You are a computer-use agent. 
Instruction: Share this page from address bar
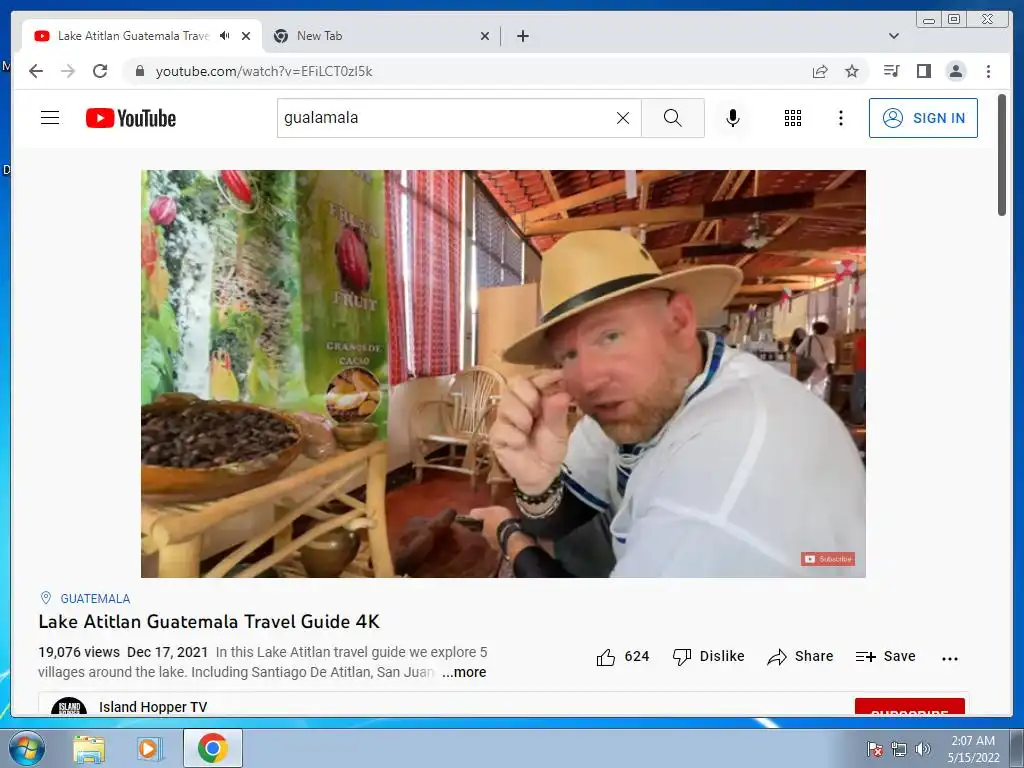[x=820, y=71]
